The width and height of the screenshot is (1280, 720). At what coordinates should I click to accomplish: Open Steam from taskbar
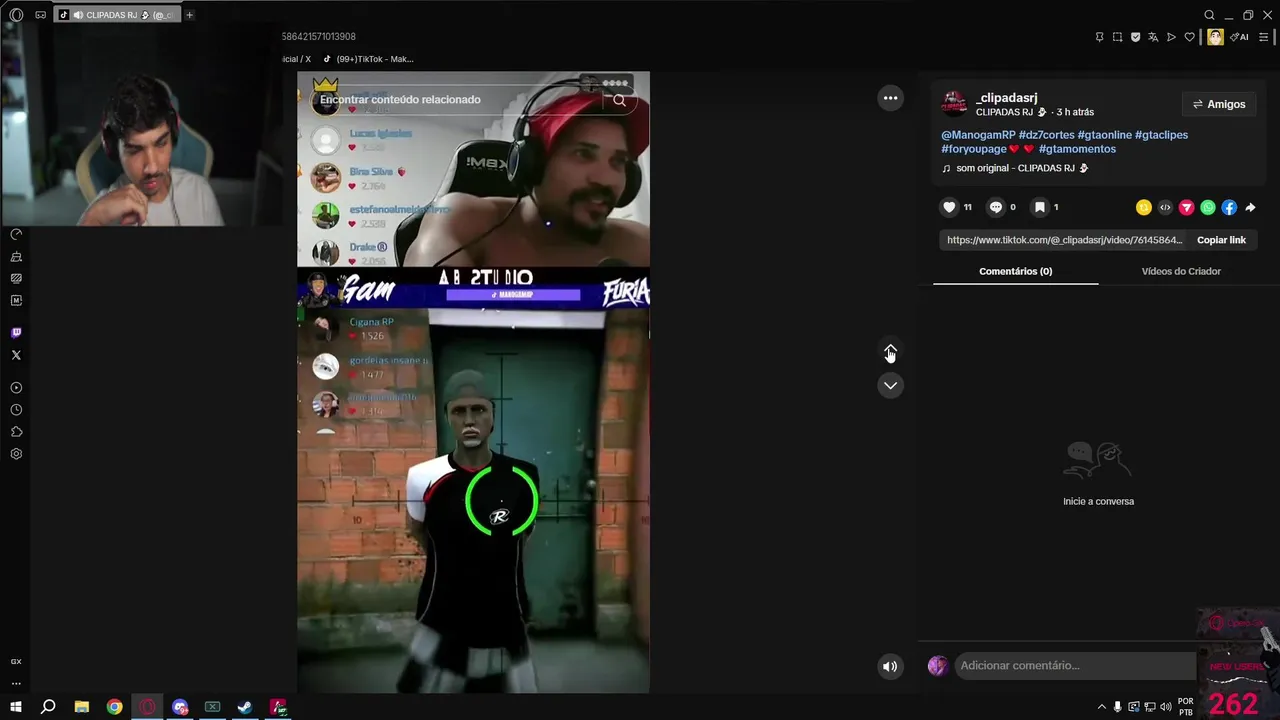[x=245, y=707]
